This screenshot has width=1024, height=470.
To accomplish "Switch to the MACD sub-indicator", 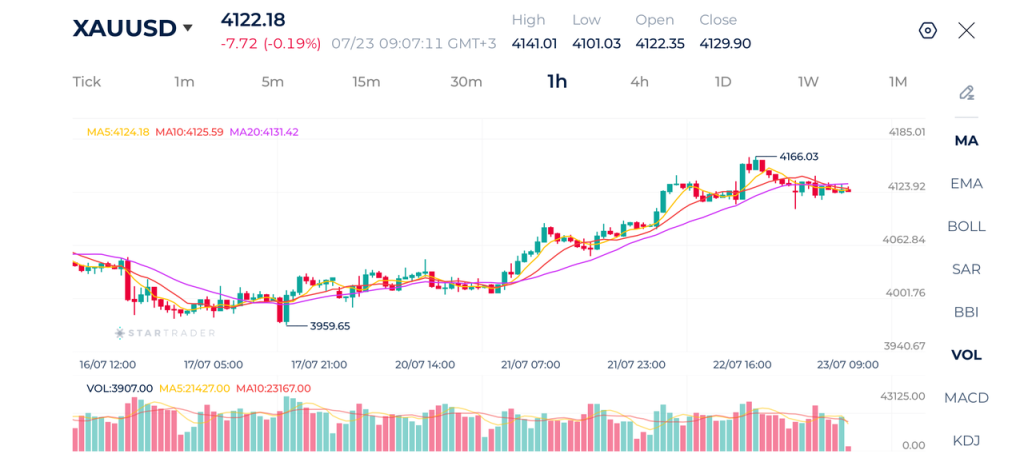I will click(967, 398).
